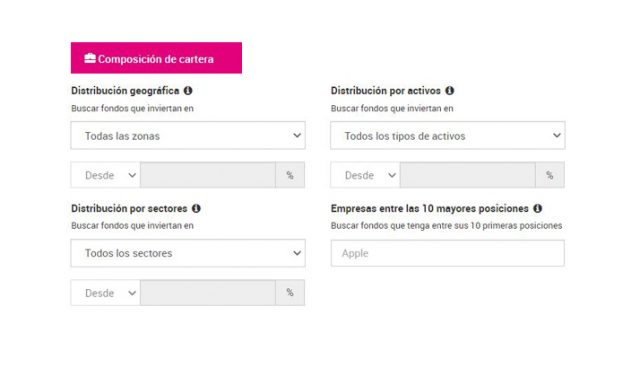The height and width of the screenshot is (368, 640).
Task: Click the briefcase icon in Composición de cartera
Action: point(90,59)
